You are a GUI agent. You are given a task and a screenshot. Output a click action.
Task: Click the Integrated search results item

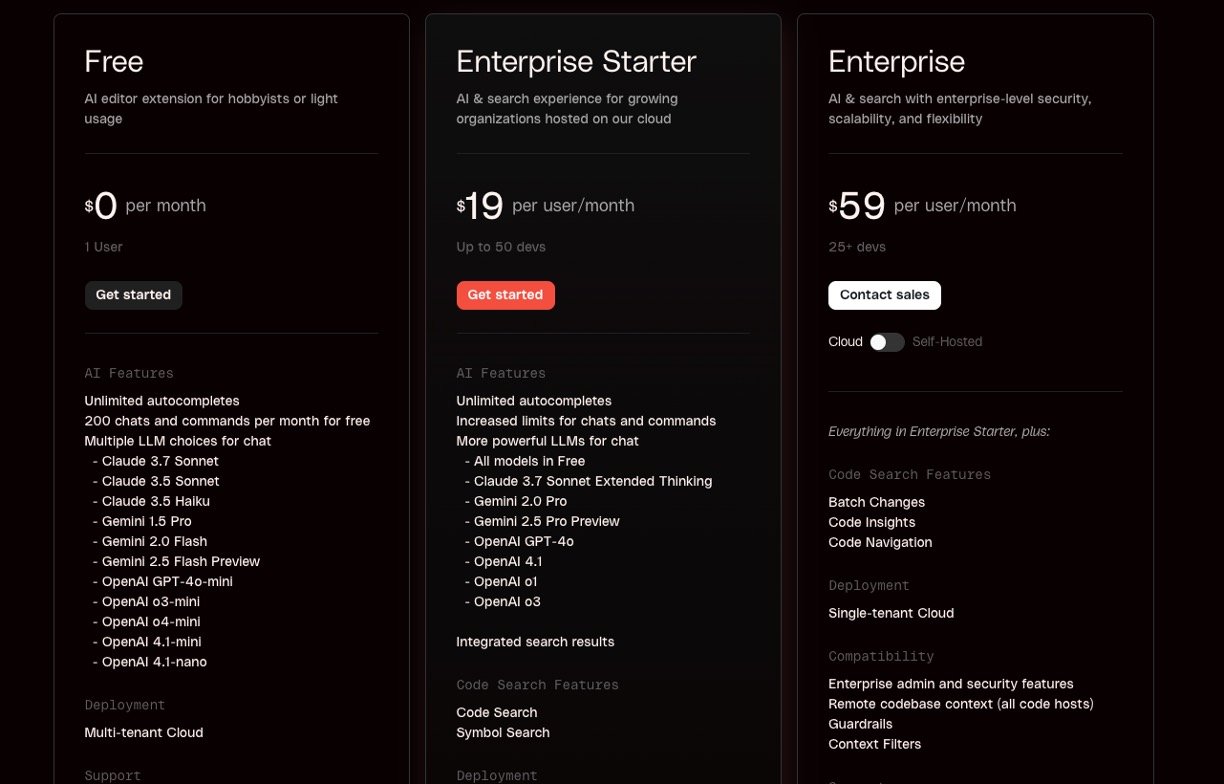click(535, 642)
